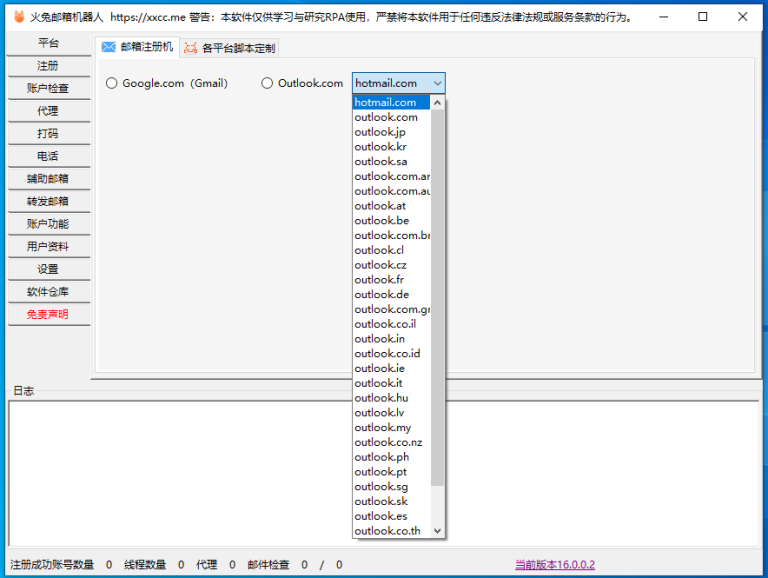Open the 注册 sidebar section

tap(48, 66)
